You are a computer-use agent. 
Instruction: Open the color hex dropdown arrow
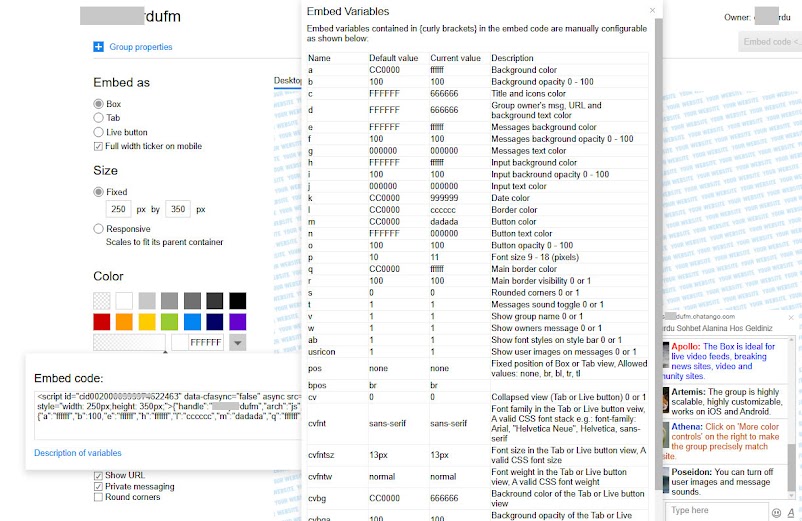(237, 342)
